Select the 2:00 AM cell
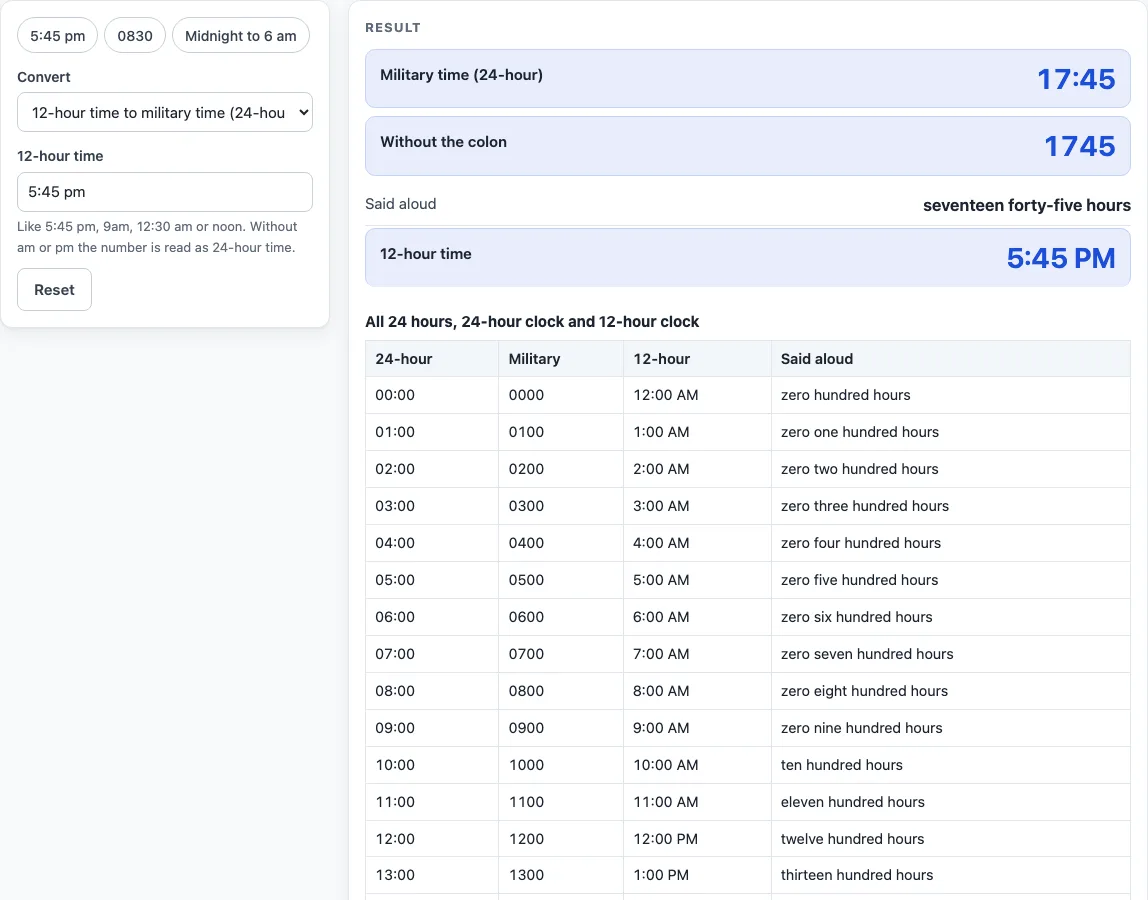This screenshot has width=1148, height=900. point(697,469)
